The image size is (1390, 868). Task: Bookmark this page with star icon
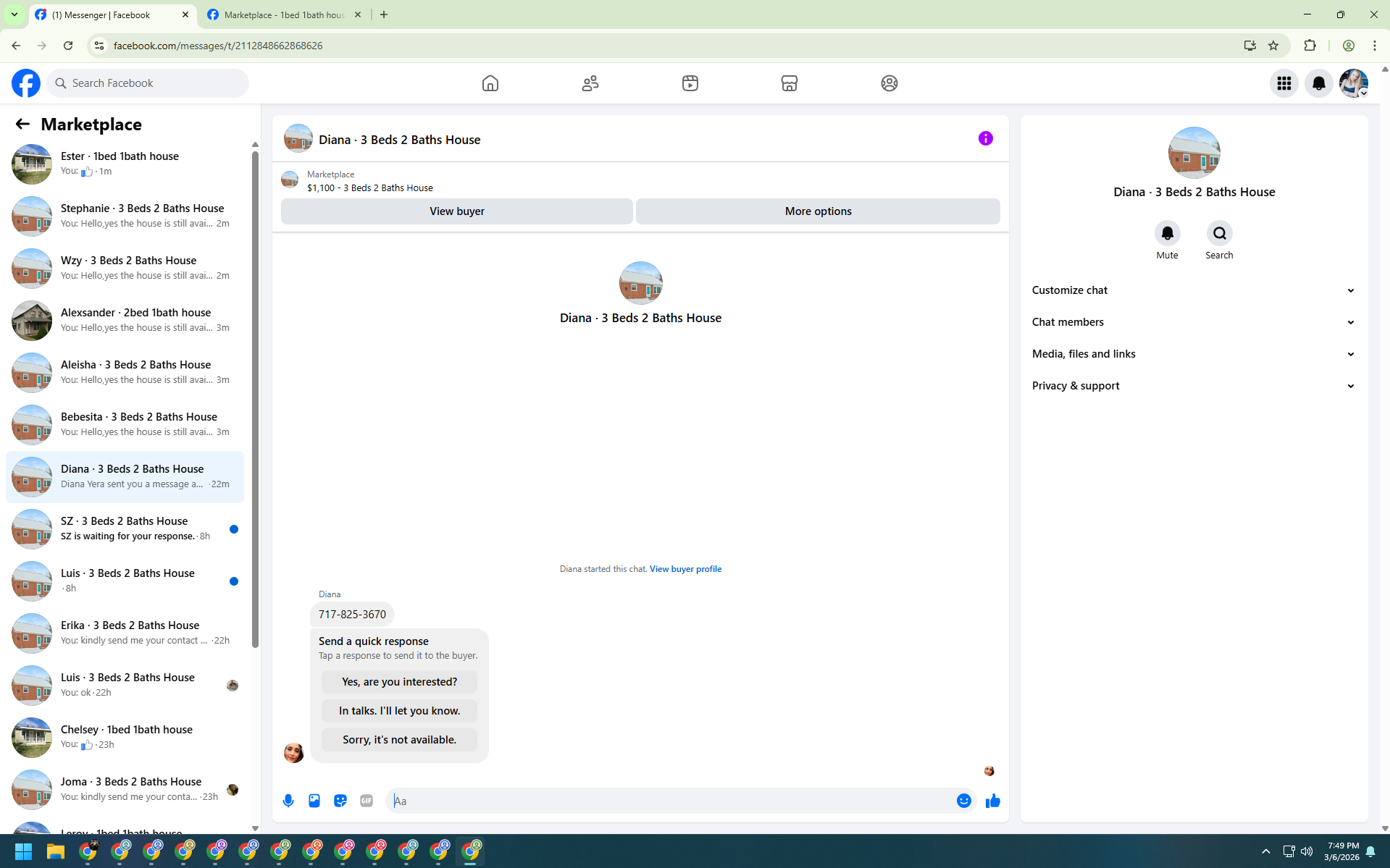(1273, 46)
